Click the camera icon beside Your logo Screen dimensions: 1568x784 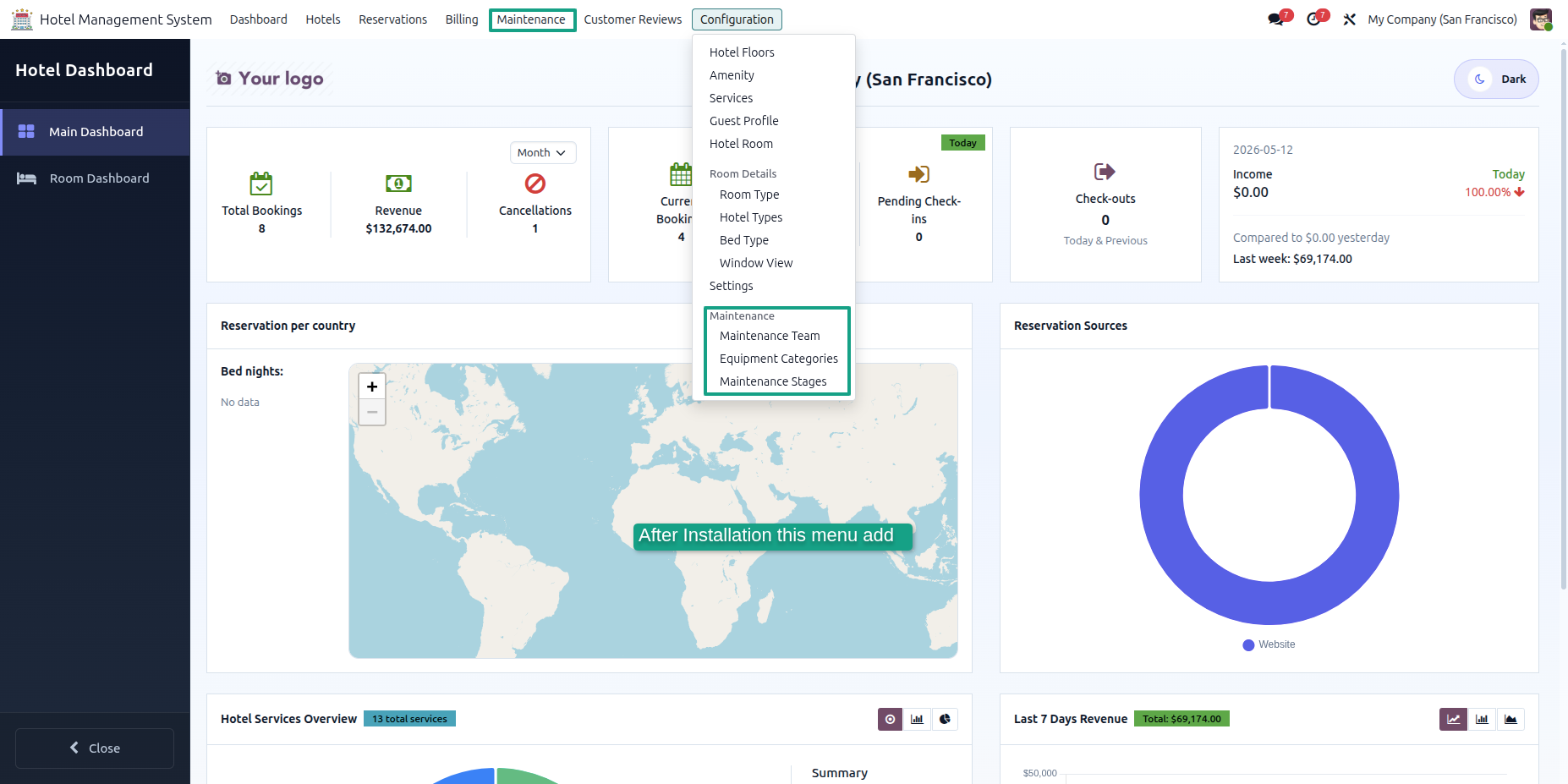tap(223, 78)
